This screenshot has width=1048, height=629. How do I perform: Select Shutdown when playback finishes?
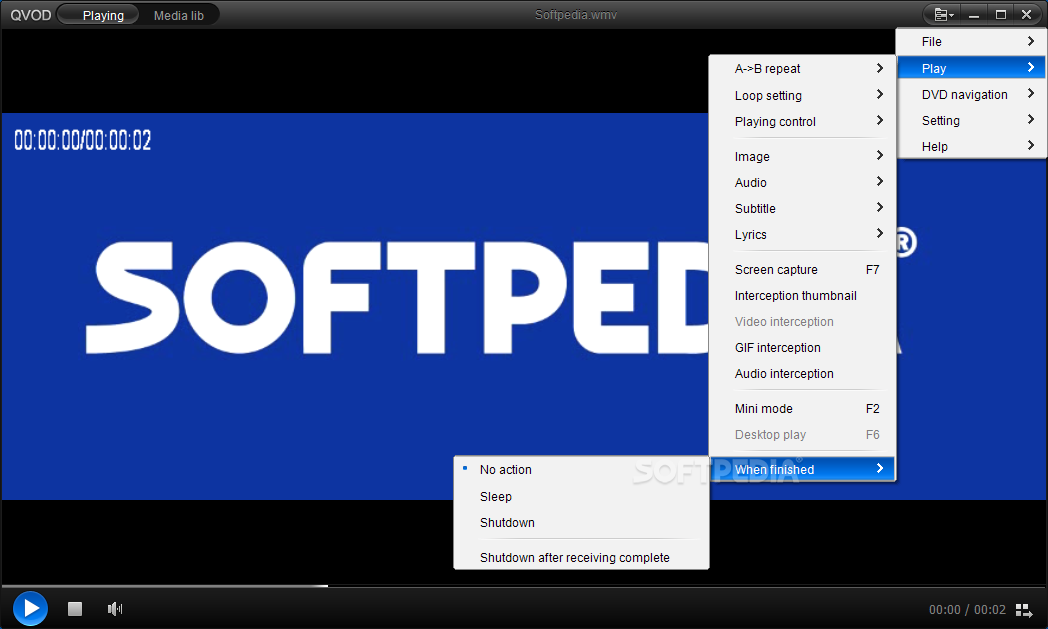point(581,523)
